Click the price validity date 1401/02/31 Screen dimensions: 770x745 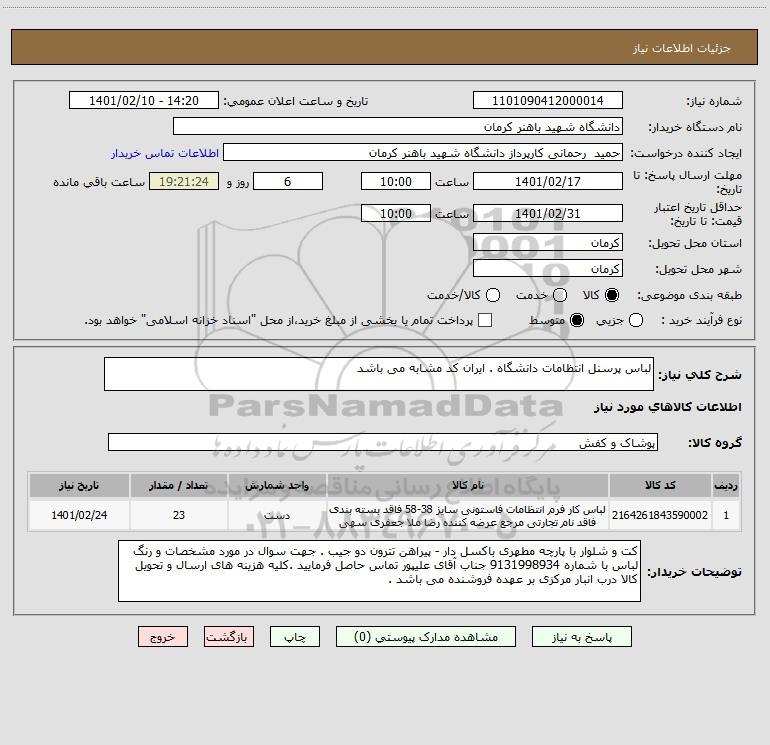[x=548, y=214]
